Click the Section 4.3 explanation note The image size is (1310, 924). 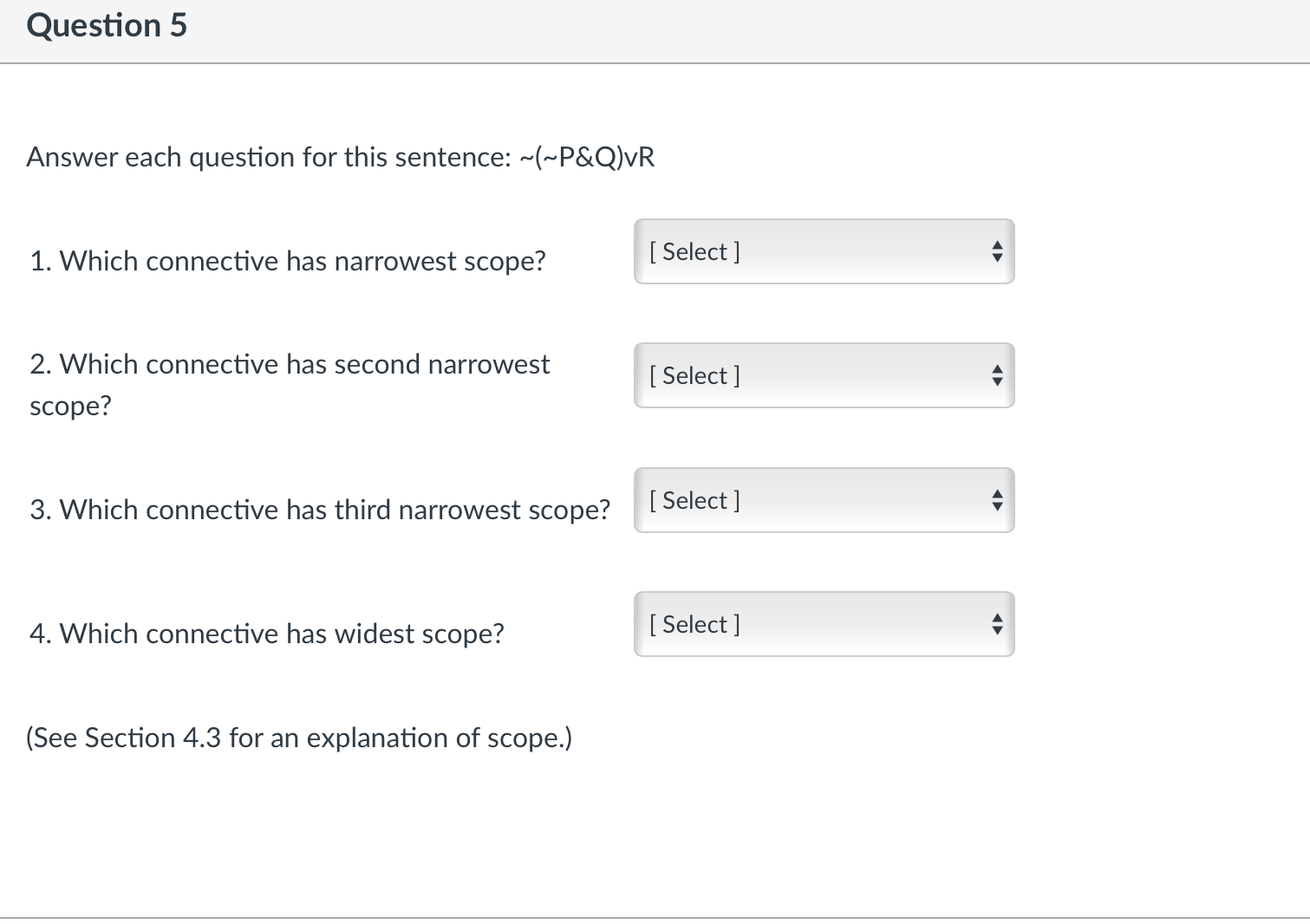tap(299, 738)
